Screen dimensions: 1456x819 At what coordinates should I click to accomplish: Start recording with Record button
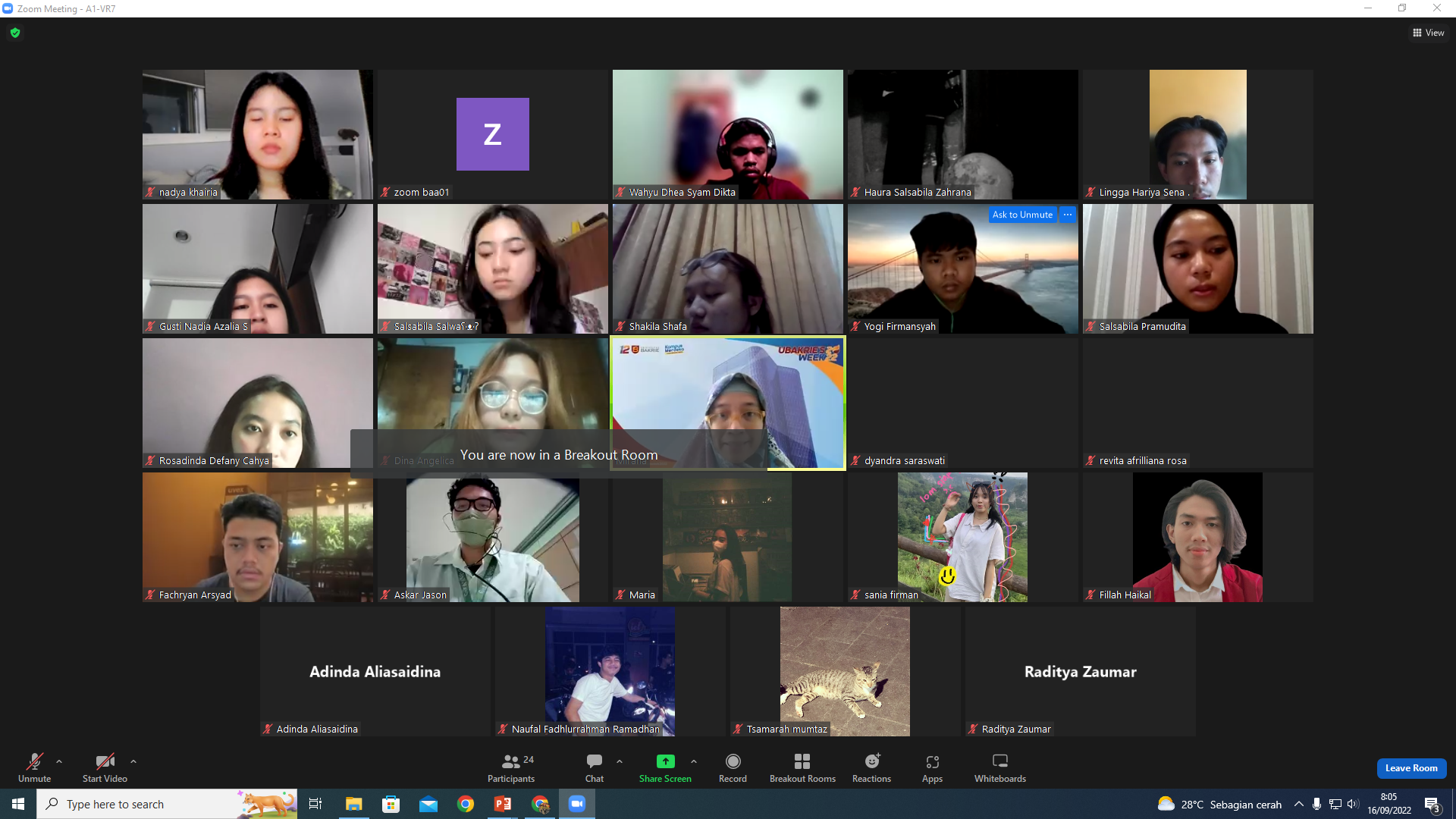(733, 767)
